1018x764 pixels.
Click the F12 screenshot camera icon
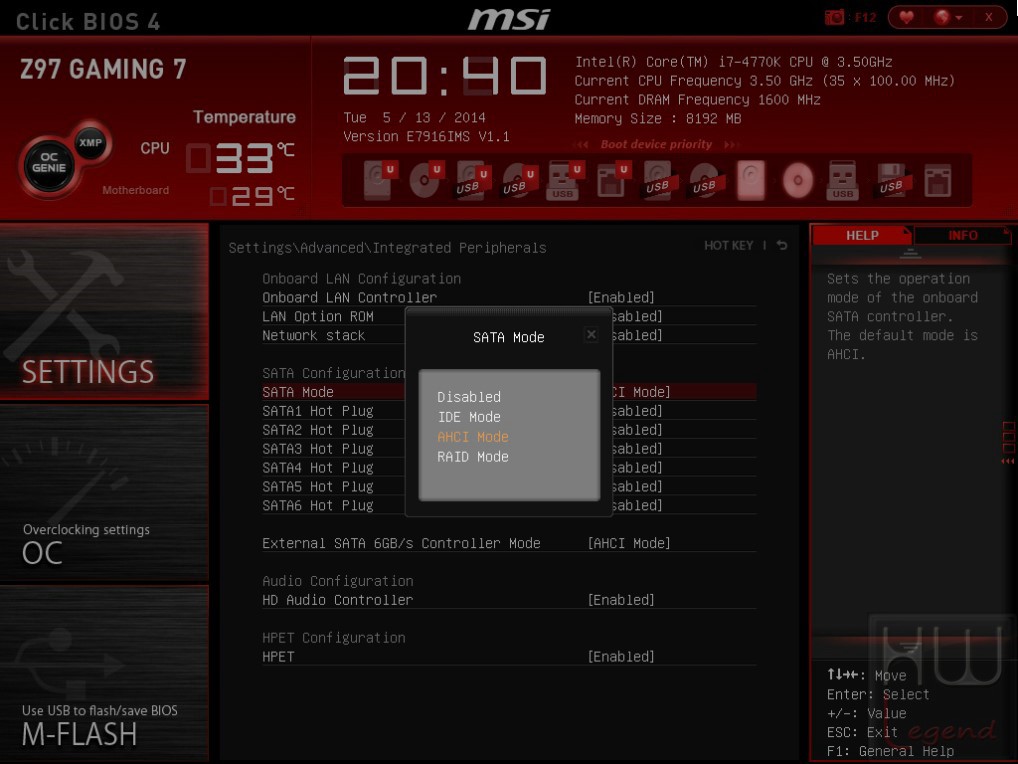click(834, 18)
